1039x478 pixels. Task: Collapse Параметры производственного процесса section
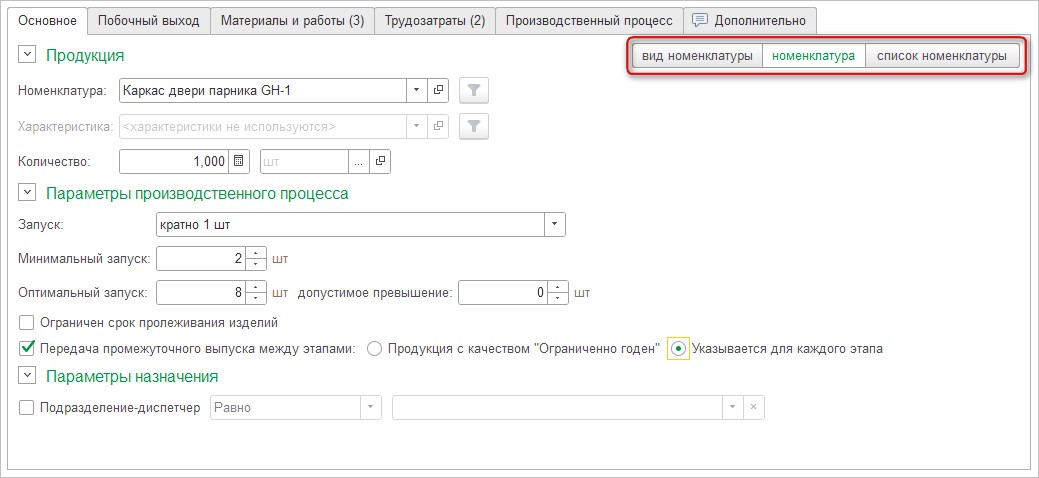pyautogui.click(x=27, y=193)
